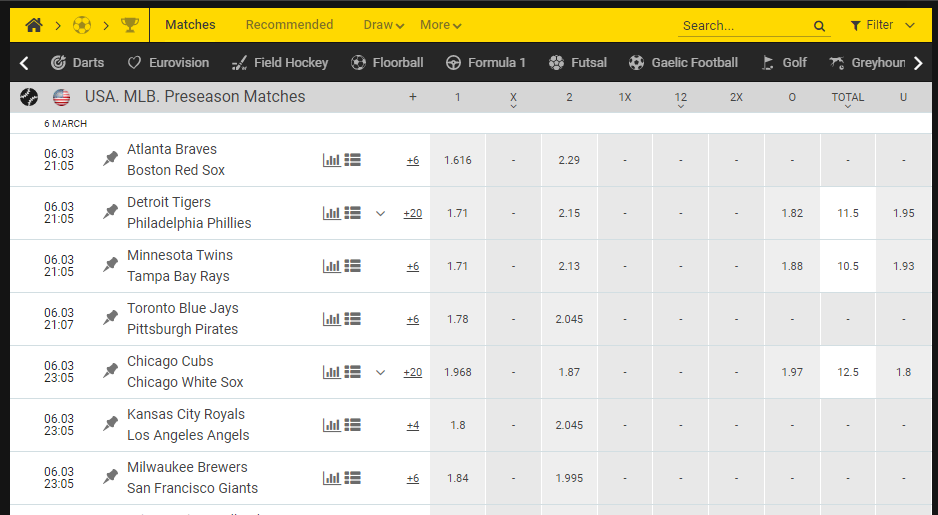This screenshot has width=938, height=515.
Task: Select Field Hockey sport
Action: pyautogui.click(x=280, y=62)
